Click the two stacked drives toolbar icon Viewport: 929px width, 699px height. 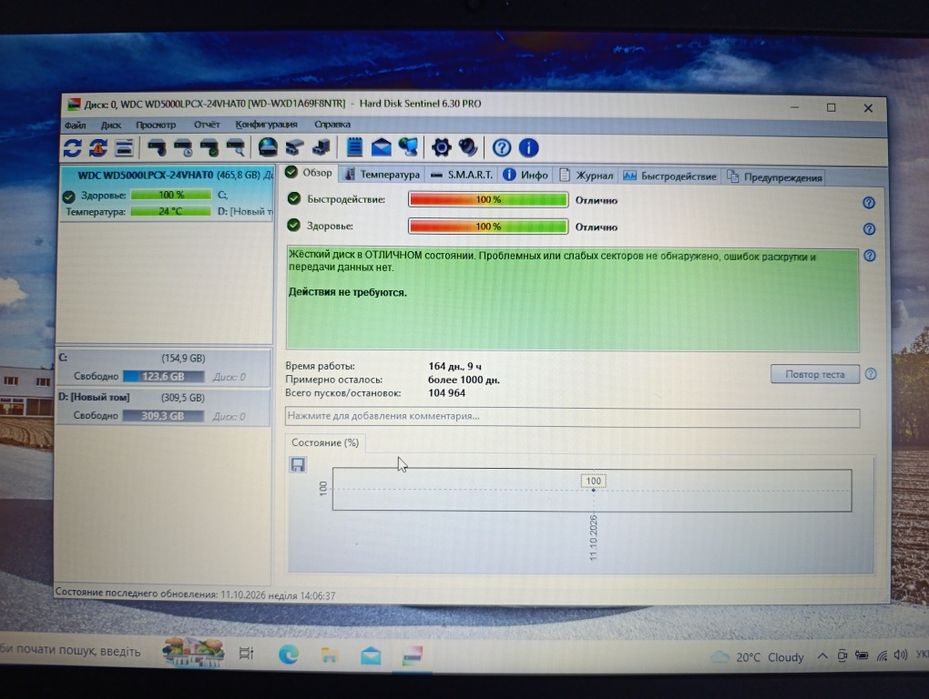[x=294, y=148]
